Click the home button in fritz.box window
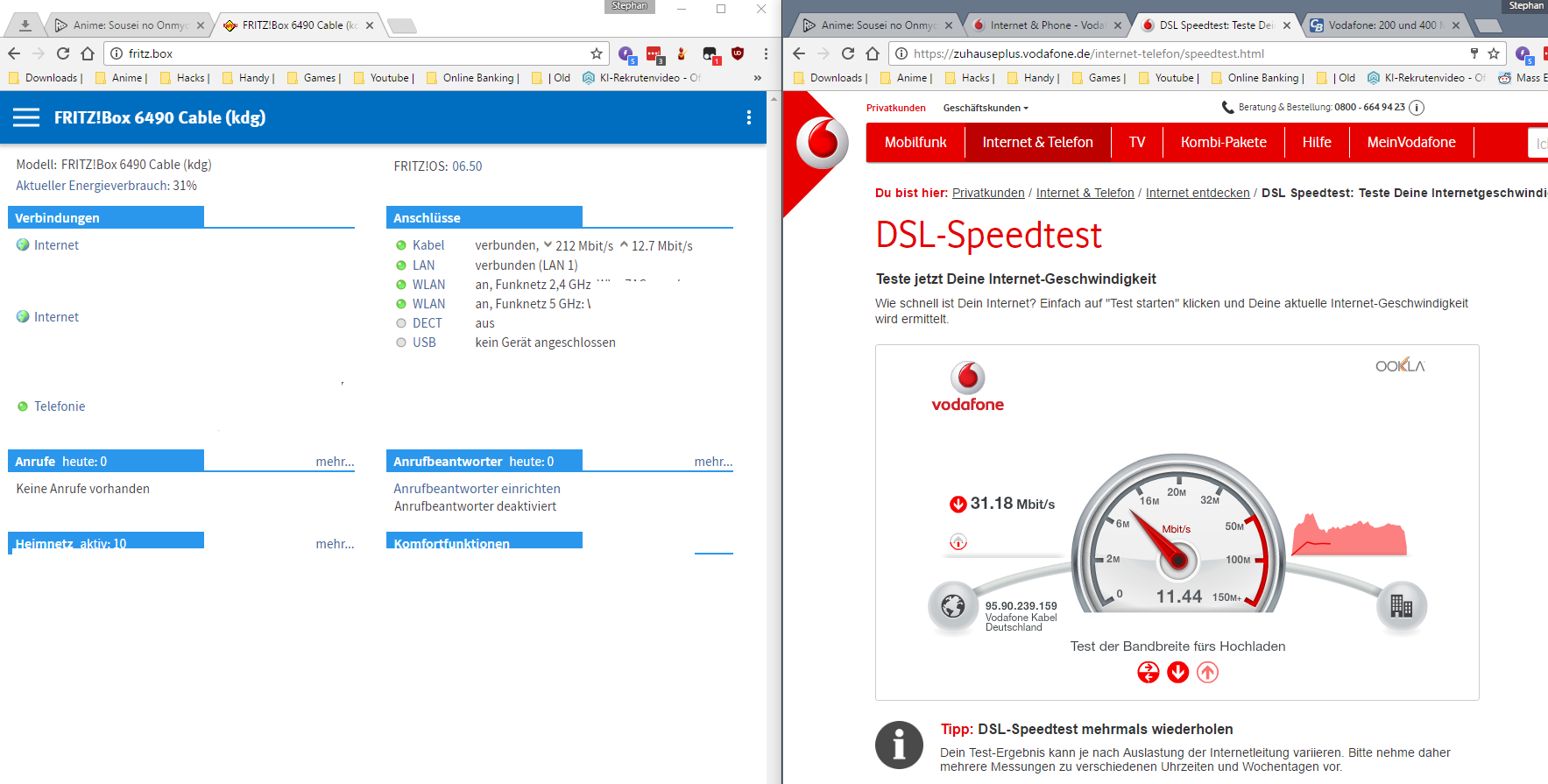The width and height of the screenshot is (1548, 784). pyautogui.click(x=88, y=53)
